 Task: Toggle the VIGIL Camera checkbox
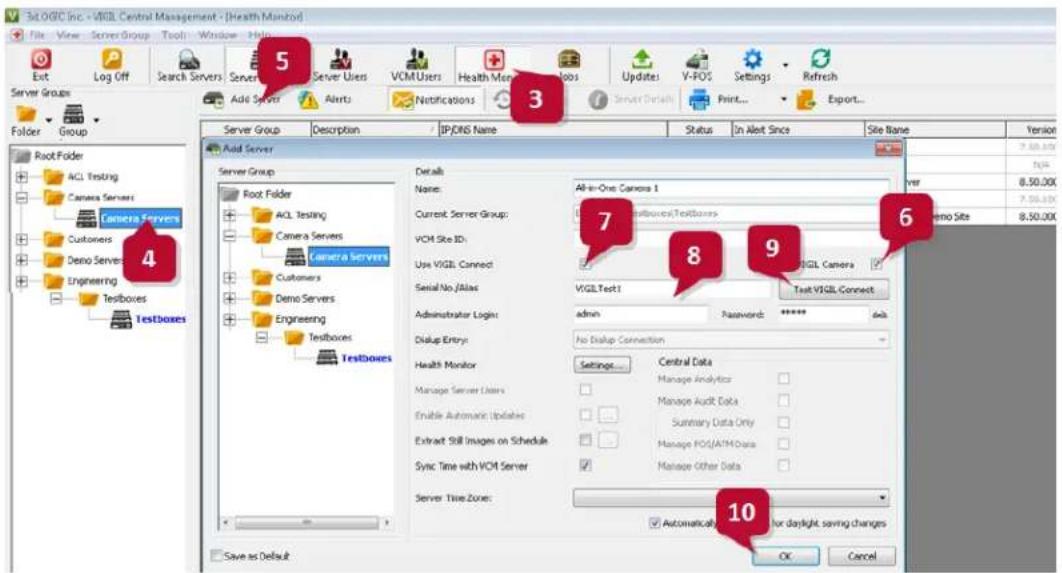point(877,264)
